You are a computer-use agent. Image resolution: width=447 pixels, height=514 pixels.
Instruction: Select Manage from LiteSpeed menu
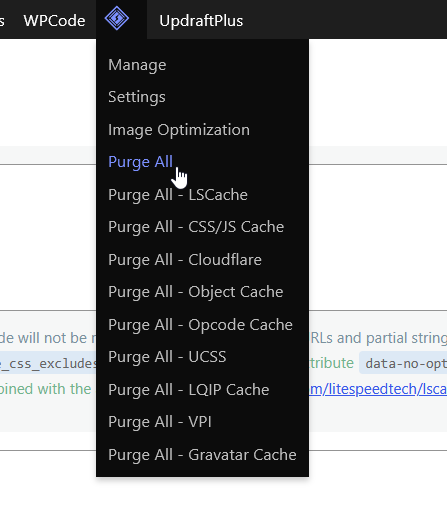point(137,65)
